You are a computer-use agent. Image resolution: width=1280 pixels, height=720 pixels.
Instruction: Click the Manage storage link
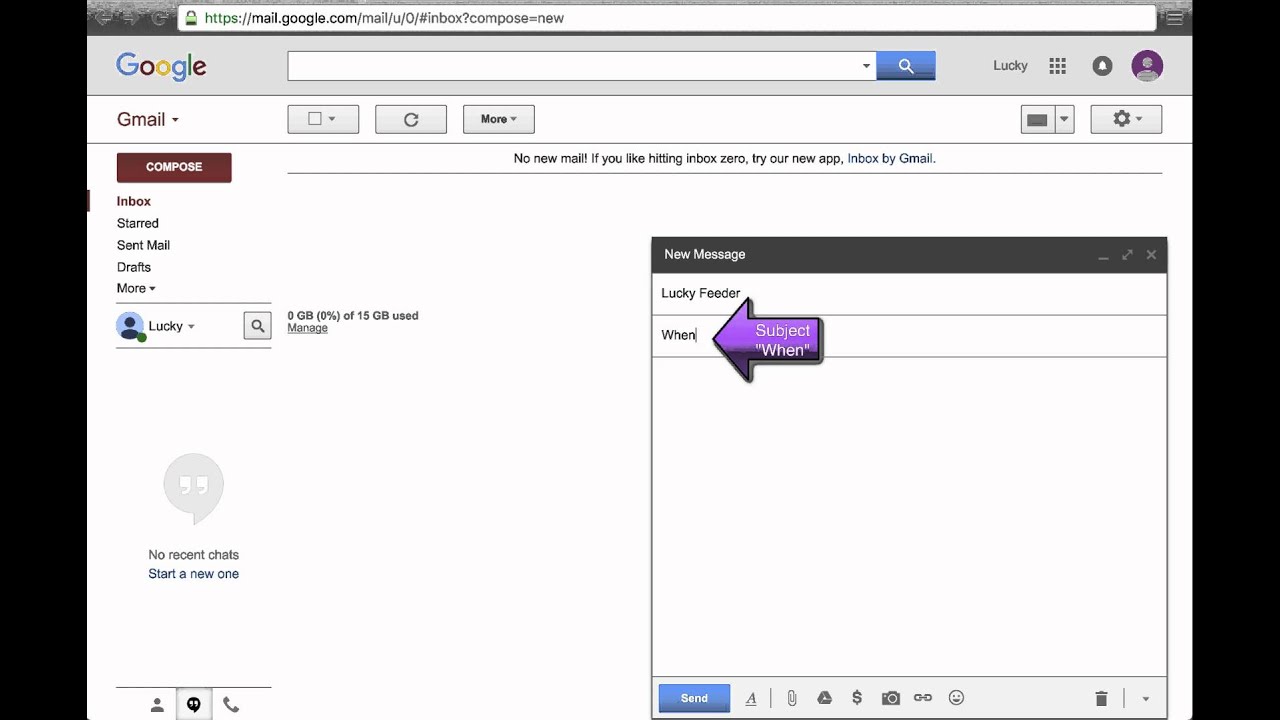[307, 328]
